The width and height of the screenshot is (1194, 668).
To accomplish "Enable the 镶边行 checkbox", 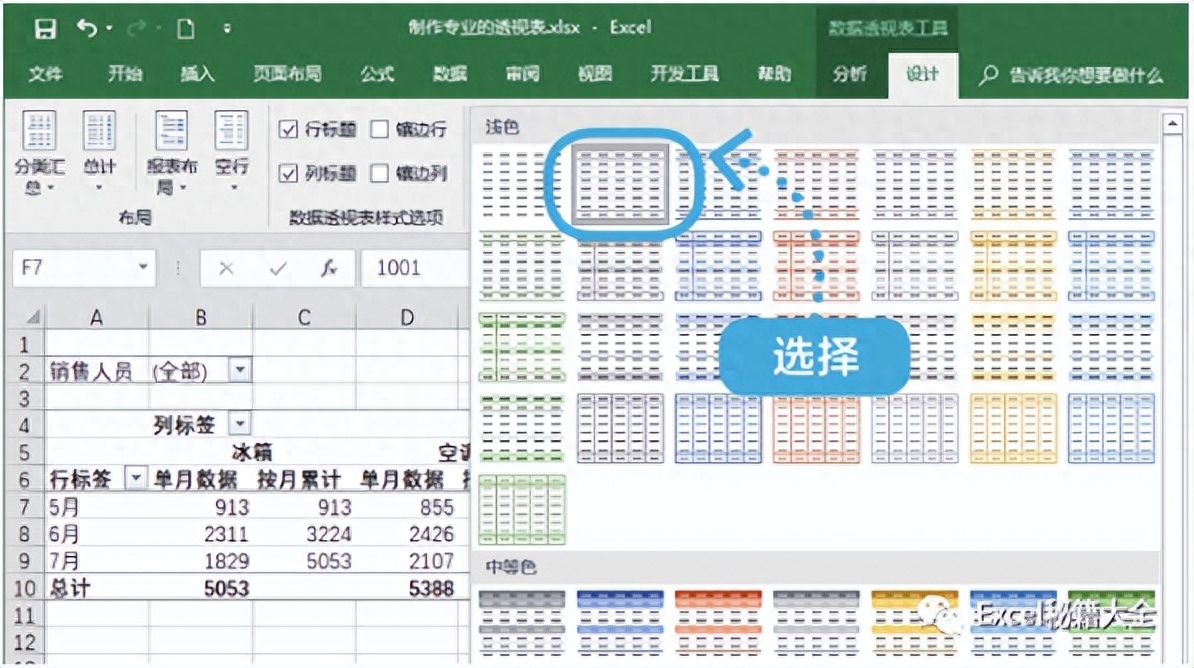I will [x=379, y=129].
